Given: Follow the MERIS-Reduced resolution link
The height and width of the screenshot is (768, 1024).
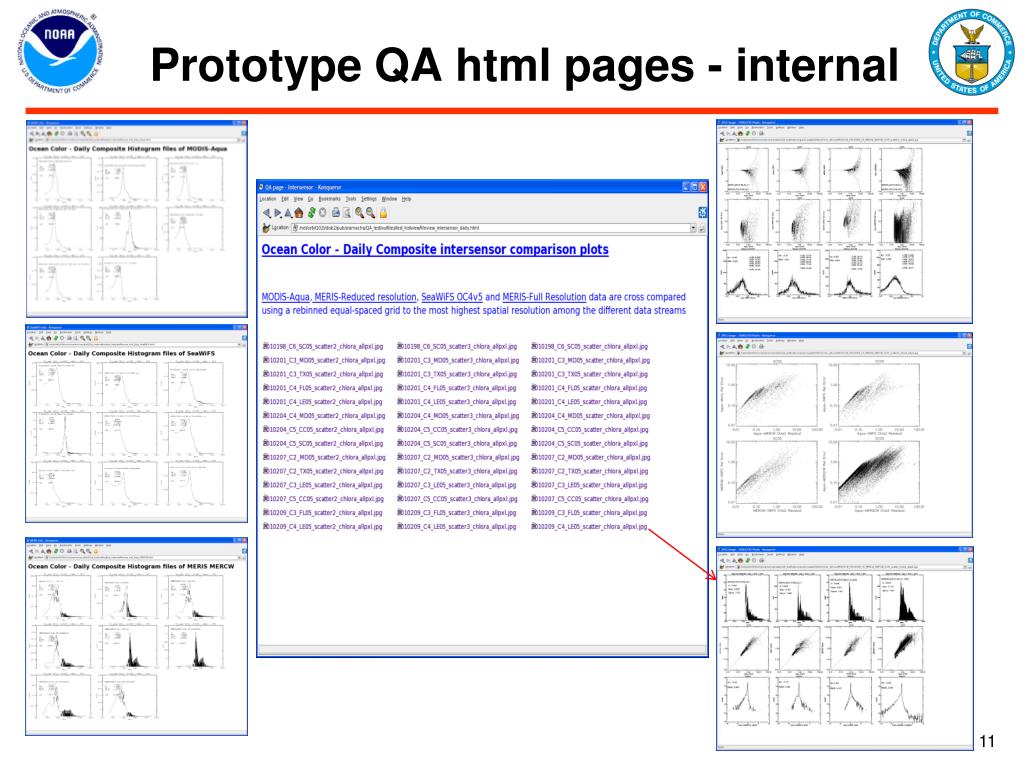Looking at the screenshot, I should (x=365, y=297).
